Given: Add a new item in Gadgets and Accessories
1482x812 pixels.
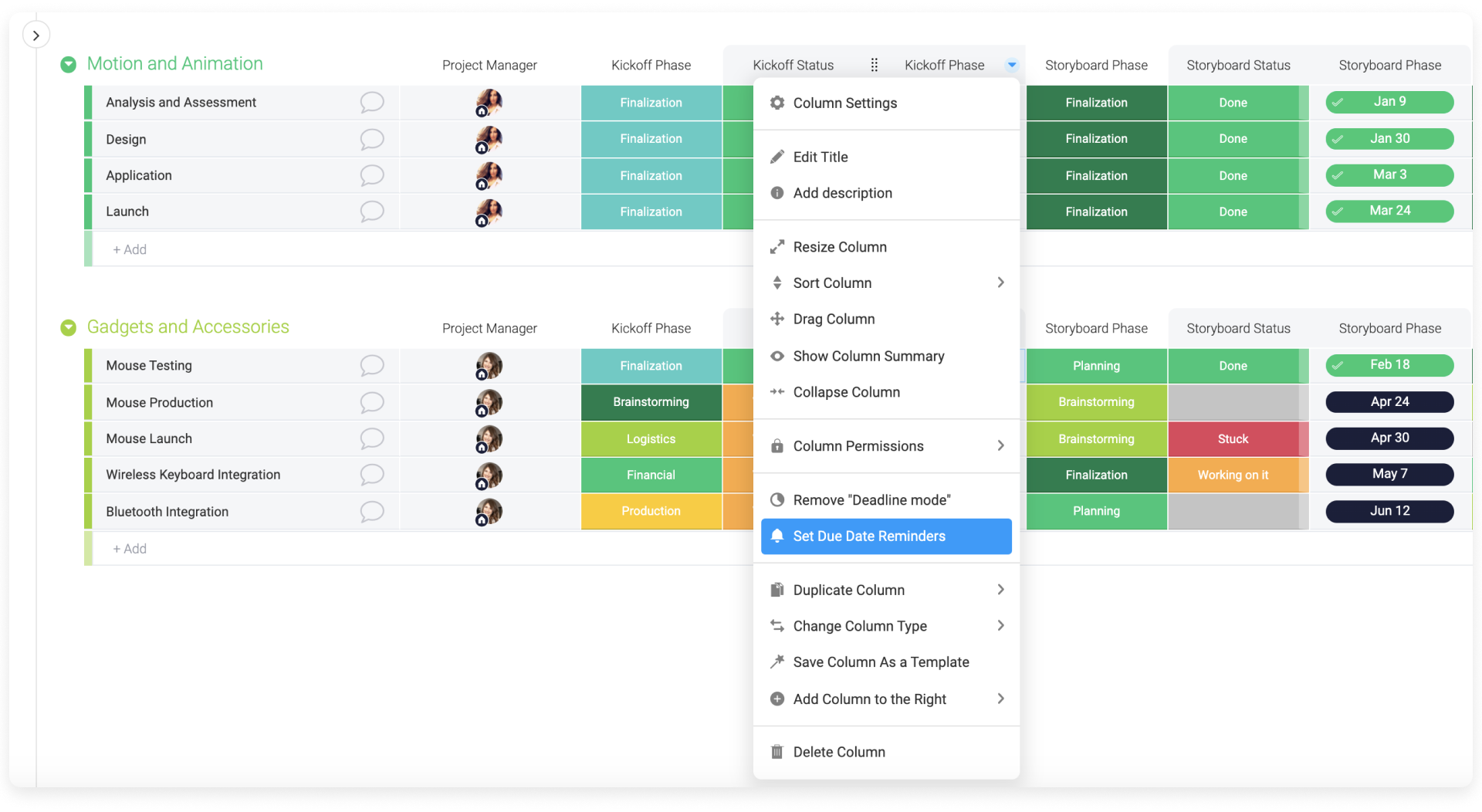Looking at the screenshot, I should 130,549.
